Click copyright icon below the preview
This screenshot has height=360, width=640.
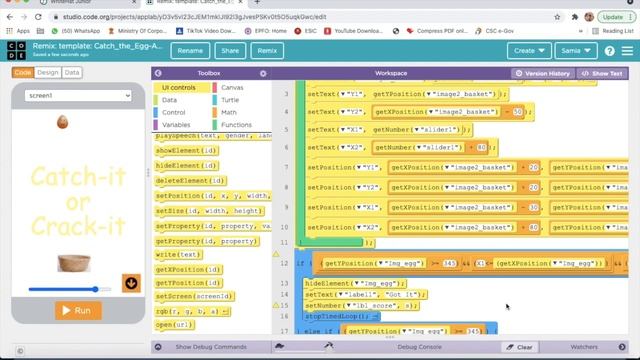(x=20, y=351)
